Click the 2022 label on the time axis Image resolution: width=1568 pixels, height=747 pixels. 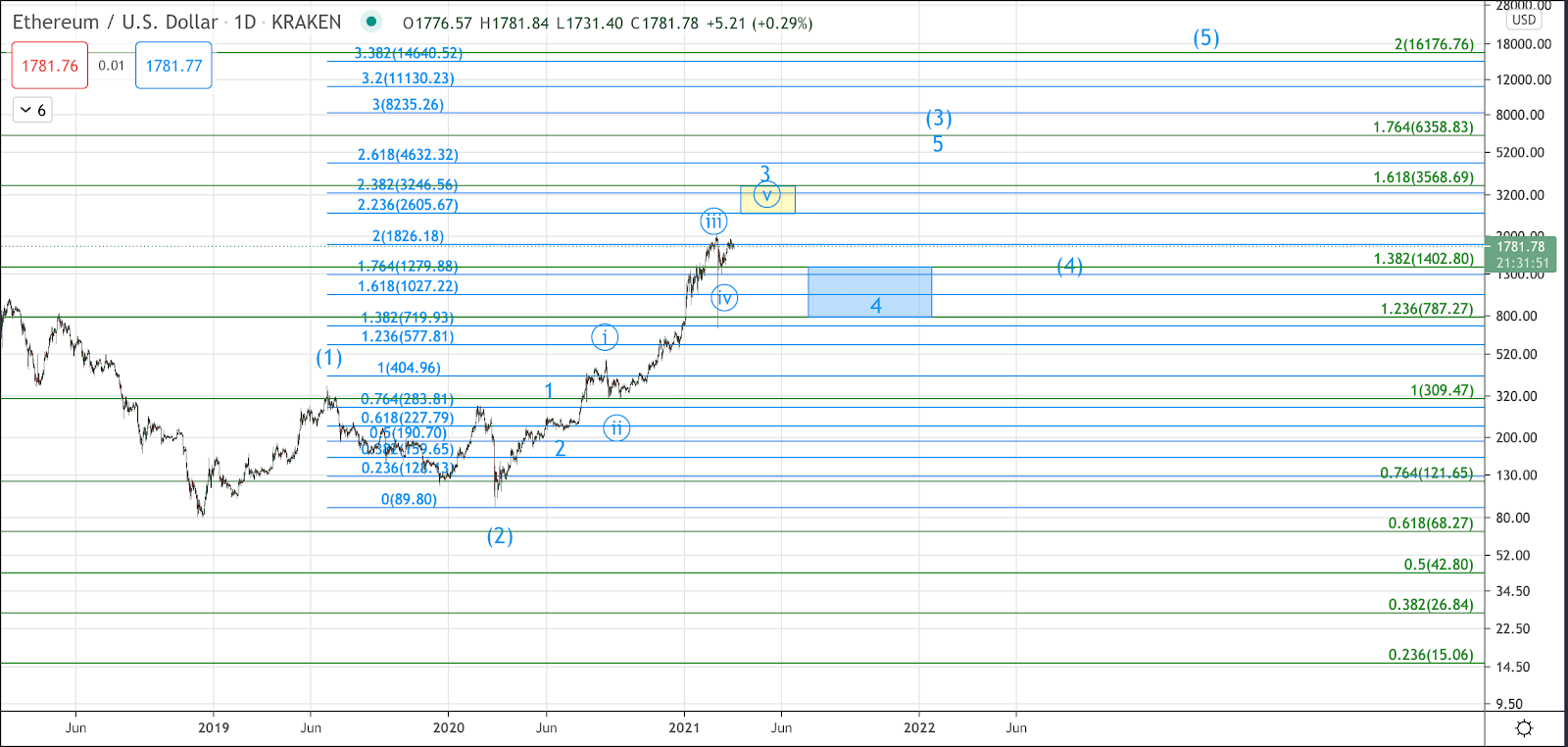coord(919,727)
